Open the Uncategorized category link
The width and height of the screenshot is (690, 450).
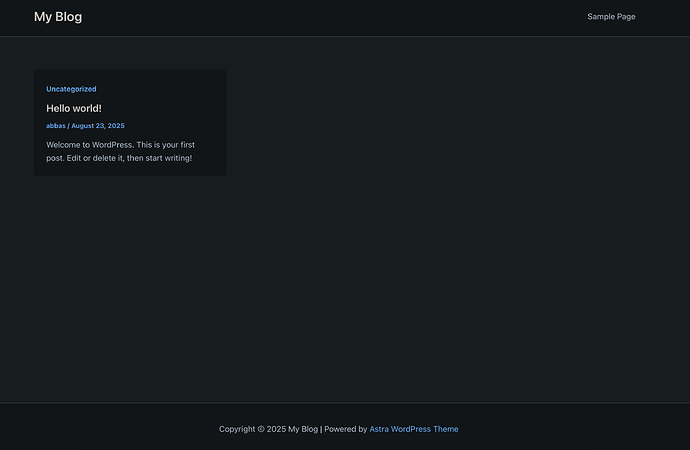[x=71, y=89]
